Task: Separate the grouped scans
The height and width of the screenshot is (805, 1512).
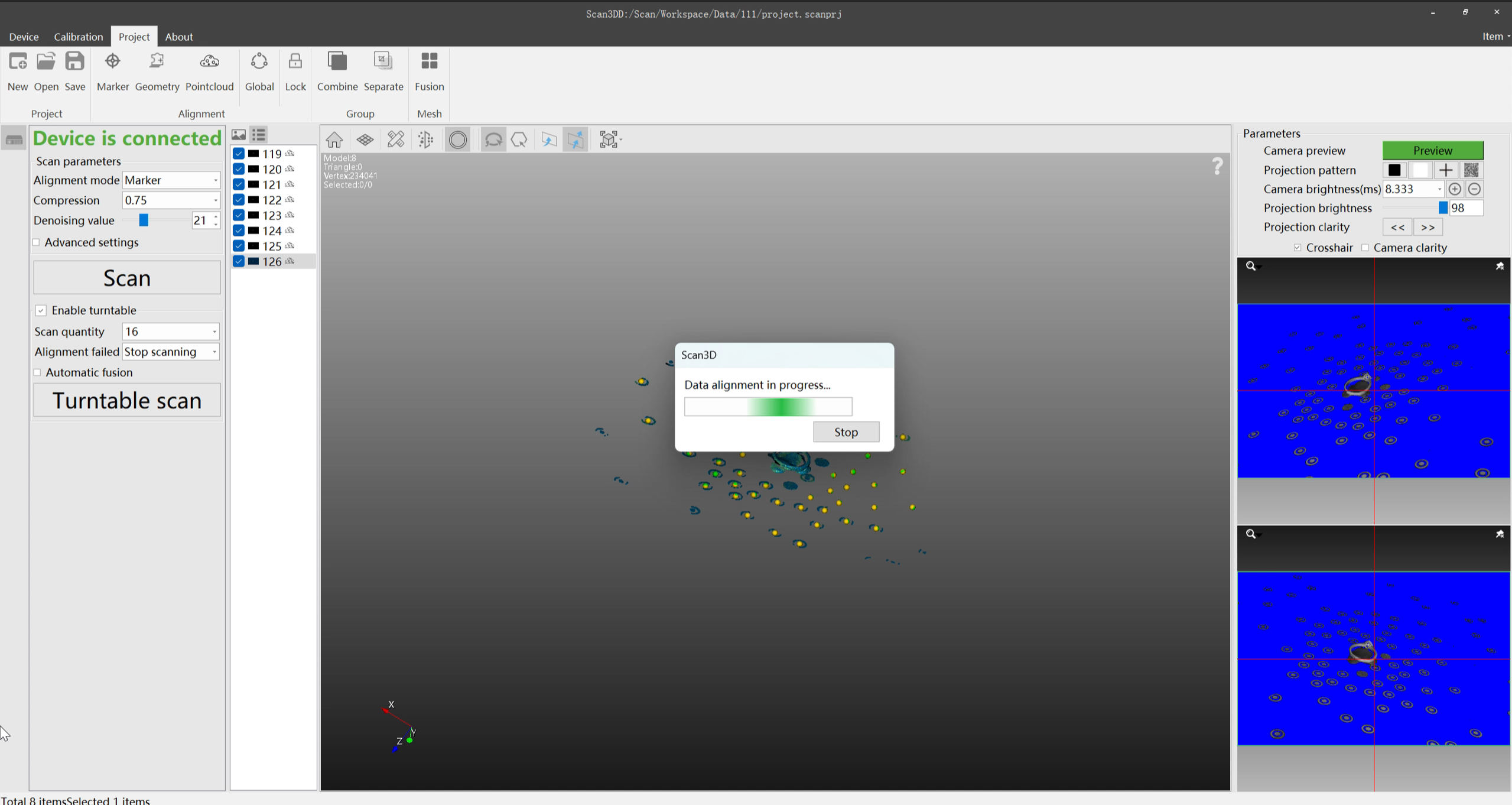Action: (x=383, y=61)
